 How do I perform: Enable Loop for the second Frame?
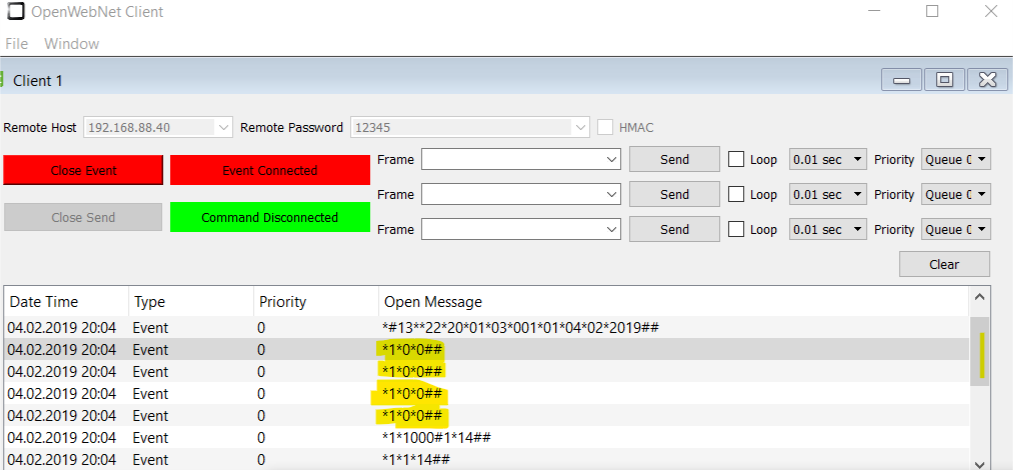736,194
